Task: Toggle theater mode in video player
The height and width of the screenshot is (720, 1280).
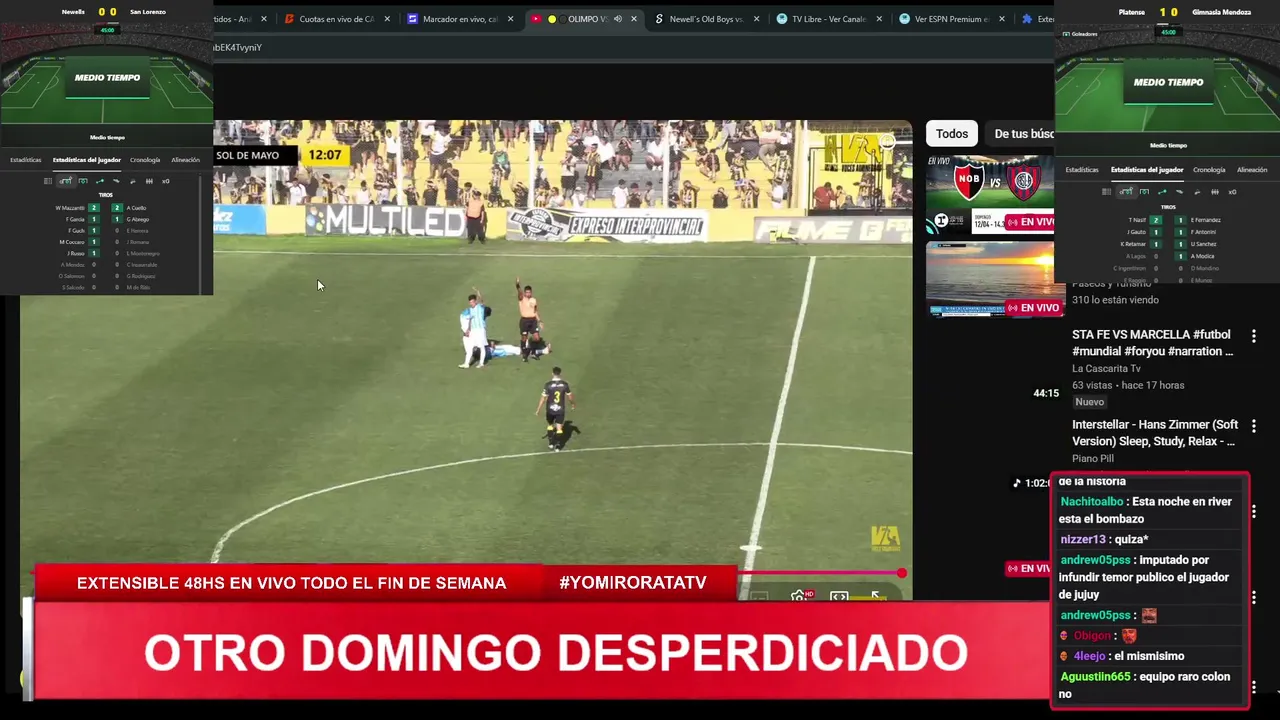Action: pos(839,596)
